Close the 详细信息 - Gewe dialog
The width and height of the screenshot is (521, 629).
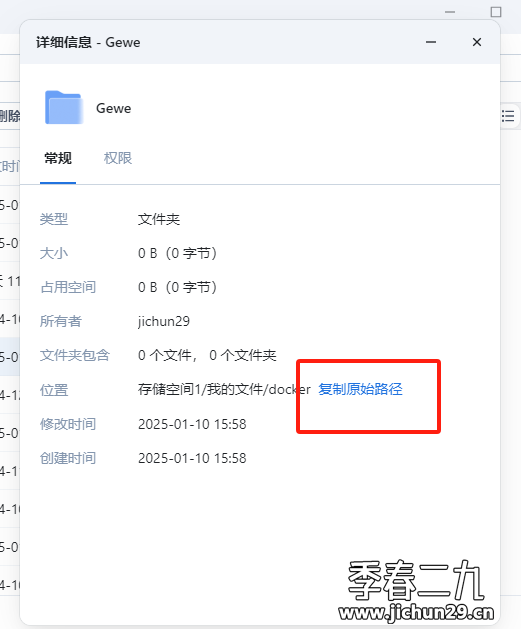click(x=476, y=42)
